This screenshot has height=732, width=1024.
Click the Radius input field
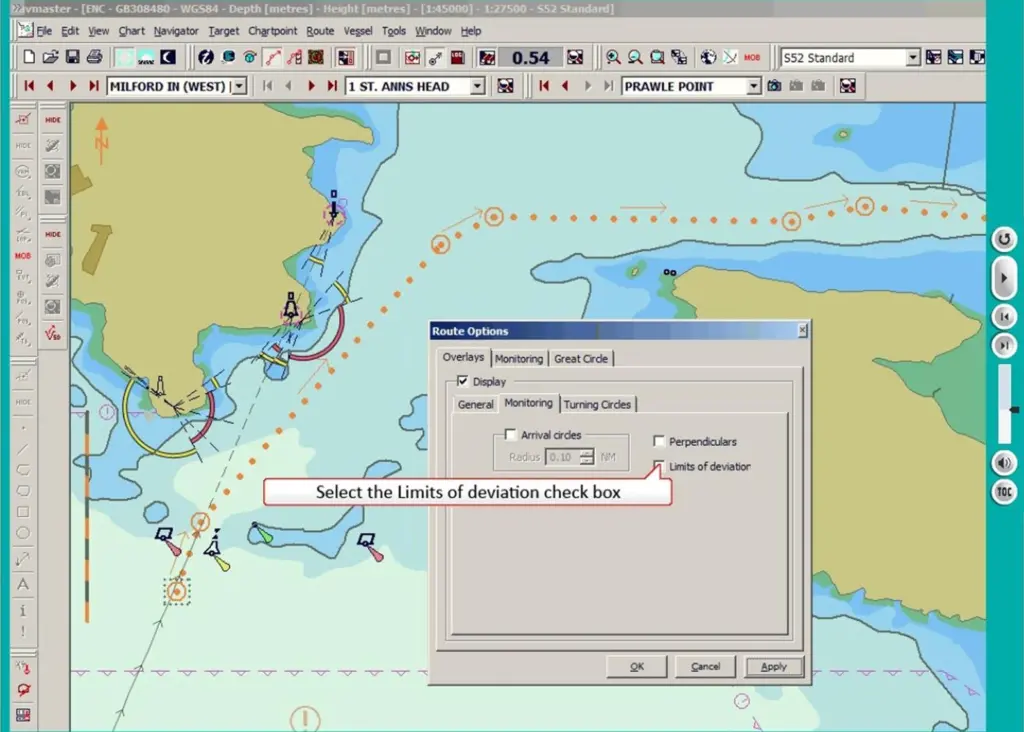point(562,456)
